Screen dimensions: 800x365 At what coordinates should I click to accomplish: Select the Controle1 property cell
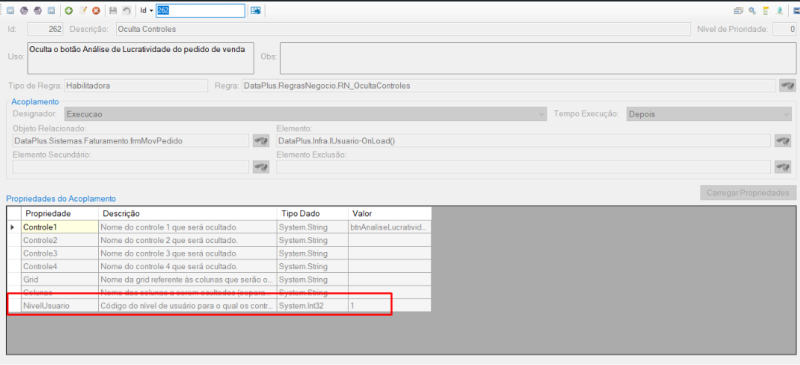60,227
